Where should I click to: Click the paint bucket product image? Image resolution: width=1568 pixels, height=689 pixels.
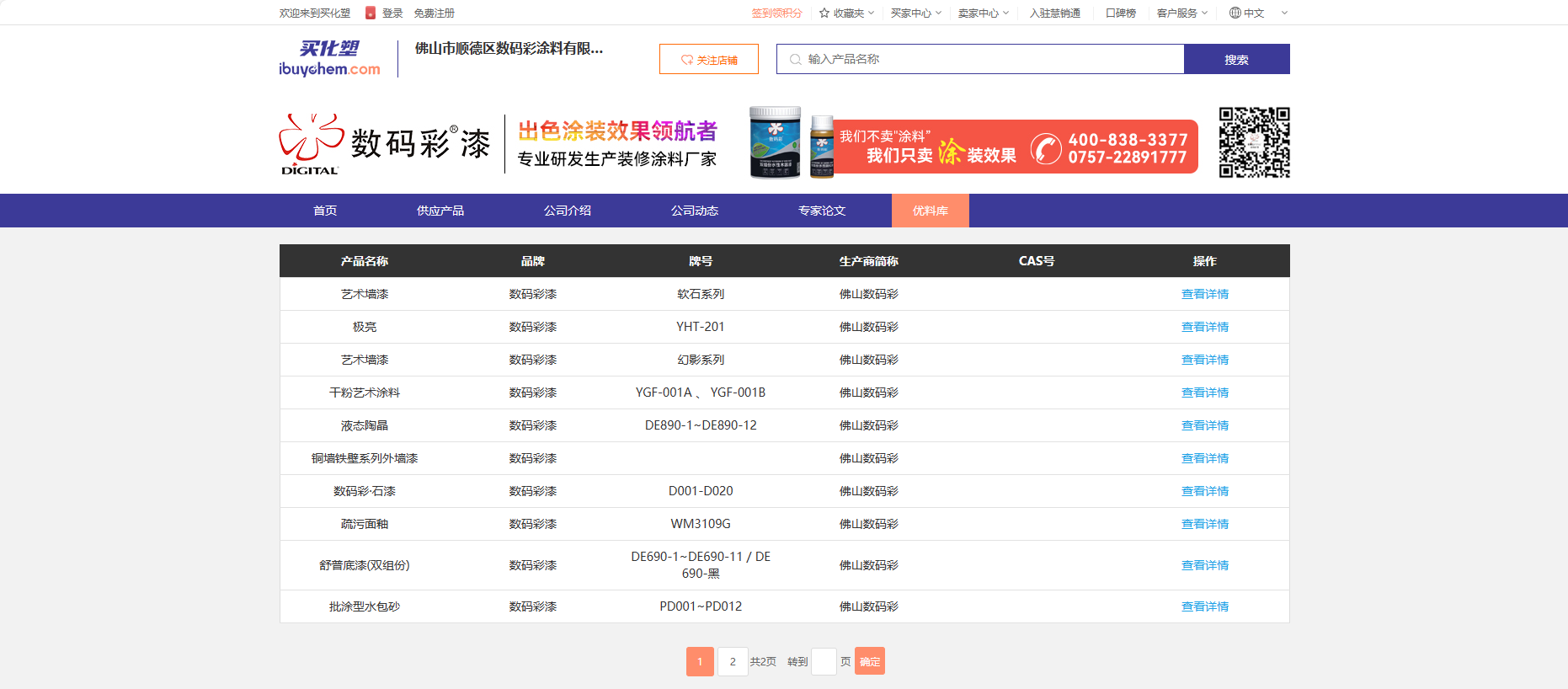coord(776,142)
